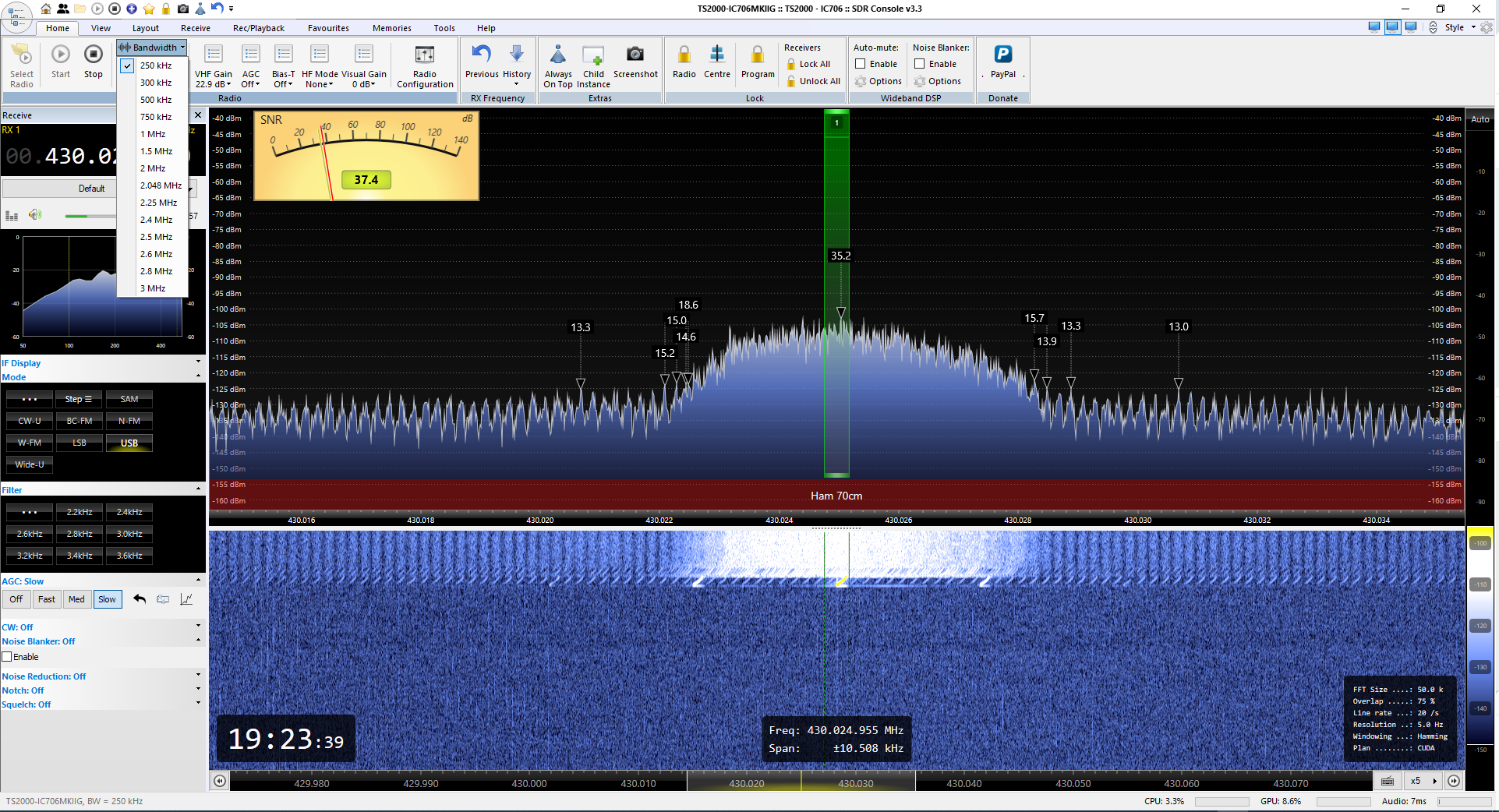Enable the Auto-mute checkbox

tap(861, 64)
